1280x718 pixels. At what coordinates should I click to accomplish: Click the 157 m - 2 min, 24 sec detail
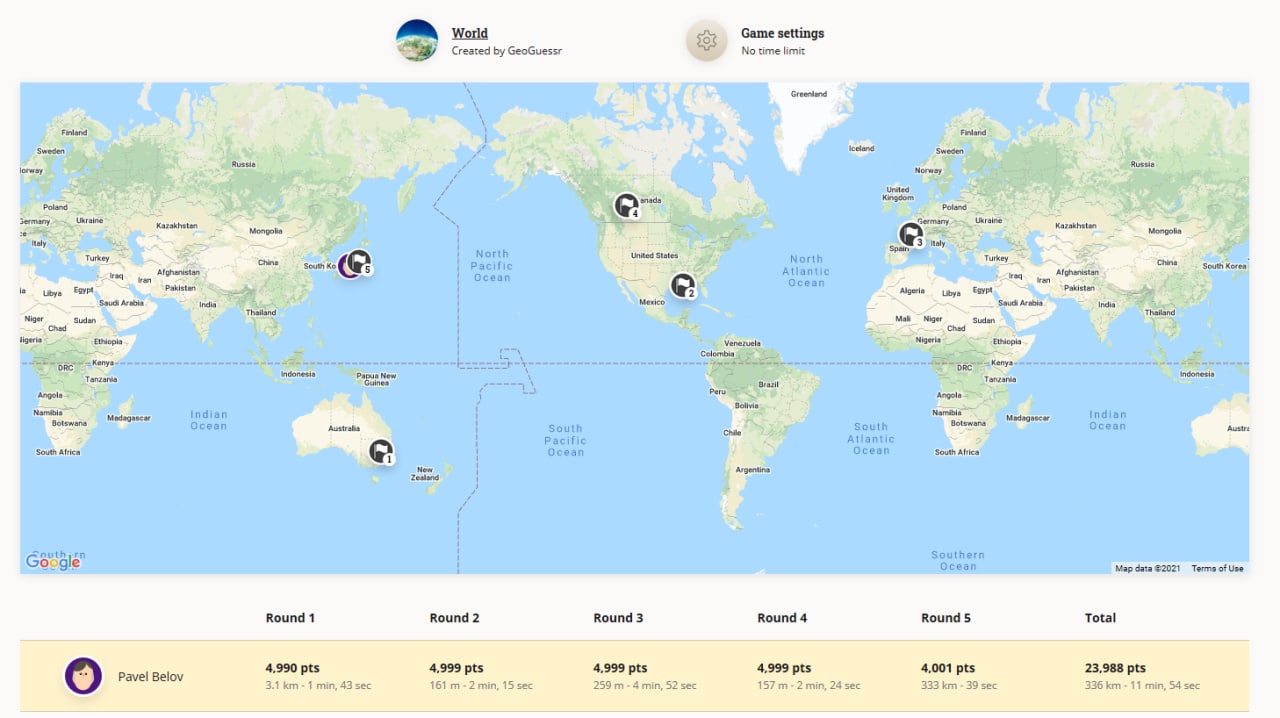(809, 686)
